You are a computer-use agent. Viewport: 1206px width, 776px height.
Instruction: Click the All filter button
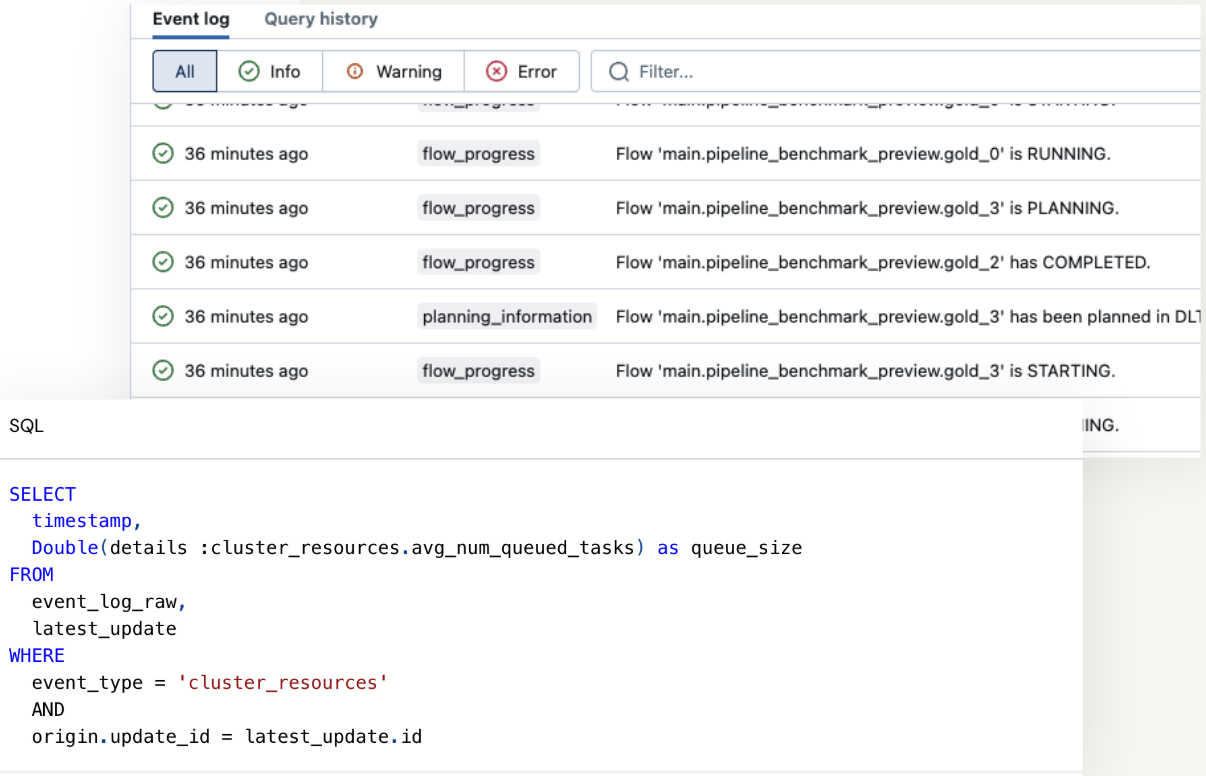(x=184, y=71)
